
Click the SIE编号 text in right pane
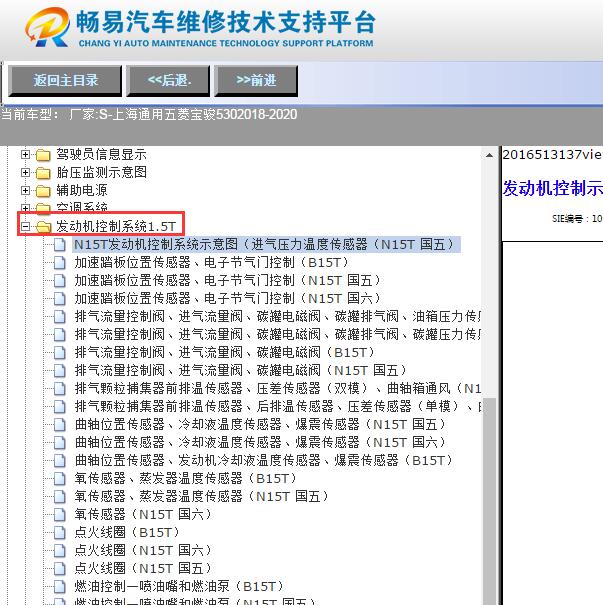[x=577, y=219]
